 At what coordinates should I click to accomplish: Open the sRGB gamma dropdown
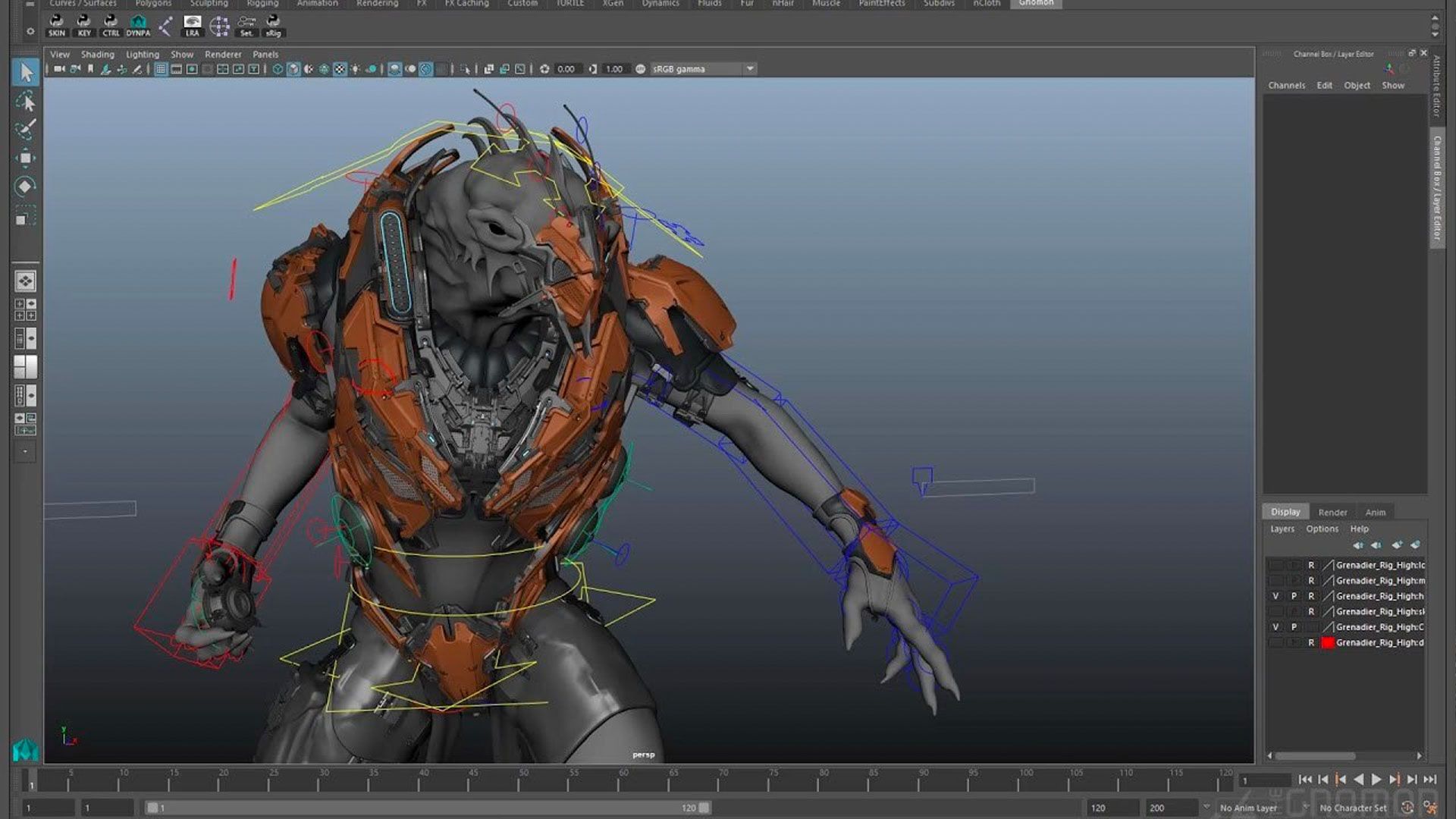tap(749, 68)
